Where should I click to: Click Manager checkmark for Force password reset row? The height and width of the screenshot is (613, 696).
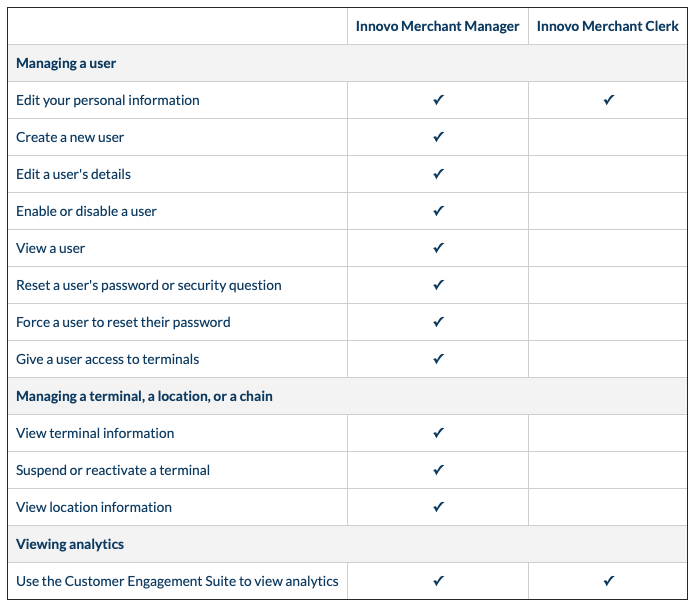[x=438, y=322]
